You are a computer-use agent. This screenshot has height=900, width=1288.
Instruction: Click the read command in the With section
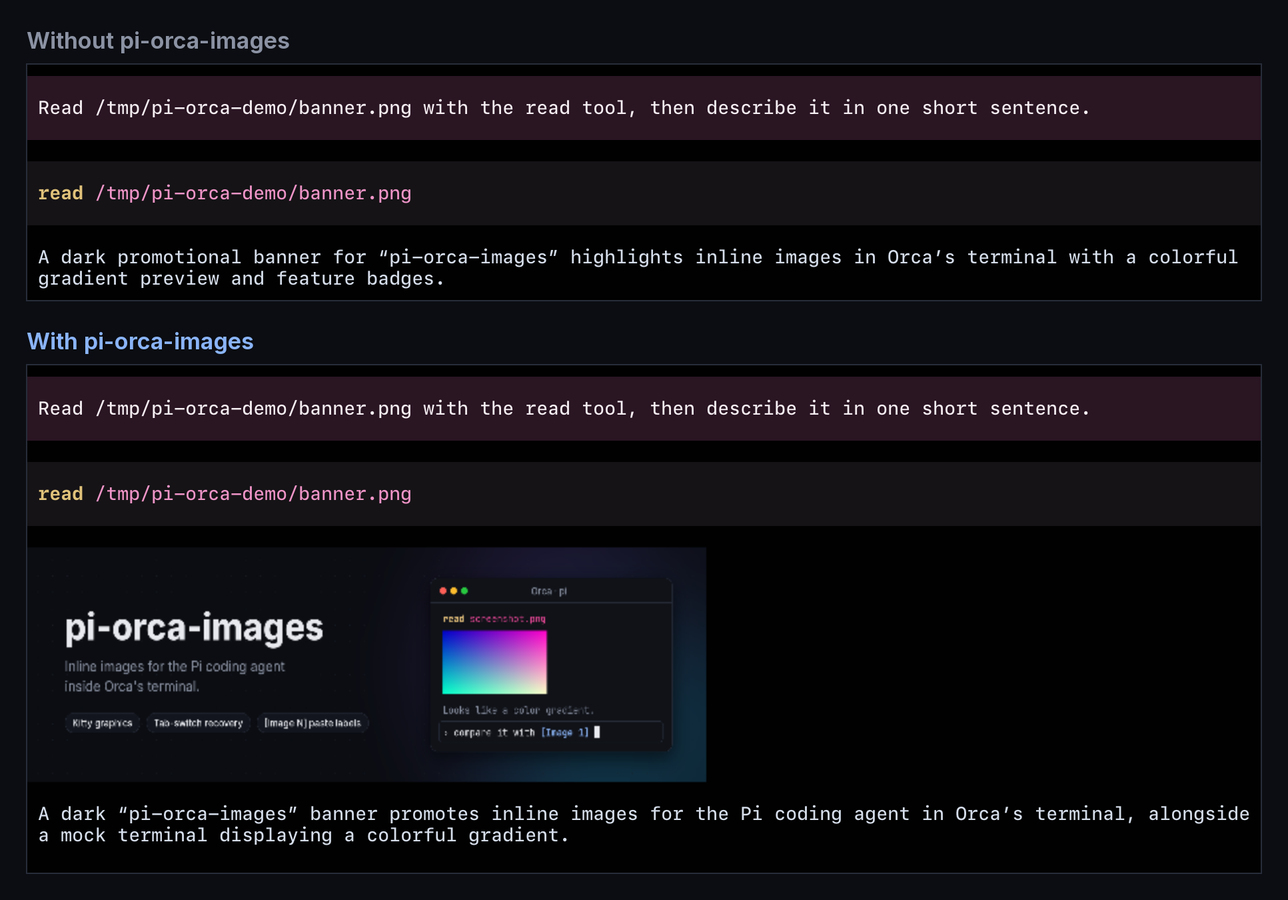click(643, 494)
